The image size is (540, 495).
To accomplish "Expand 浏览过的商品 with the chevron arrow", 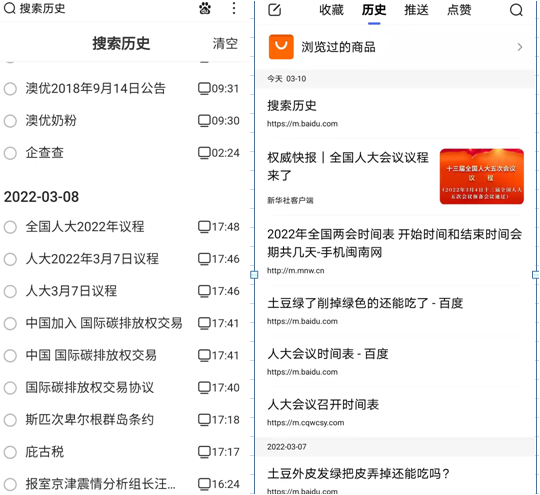I will [520, 47].
